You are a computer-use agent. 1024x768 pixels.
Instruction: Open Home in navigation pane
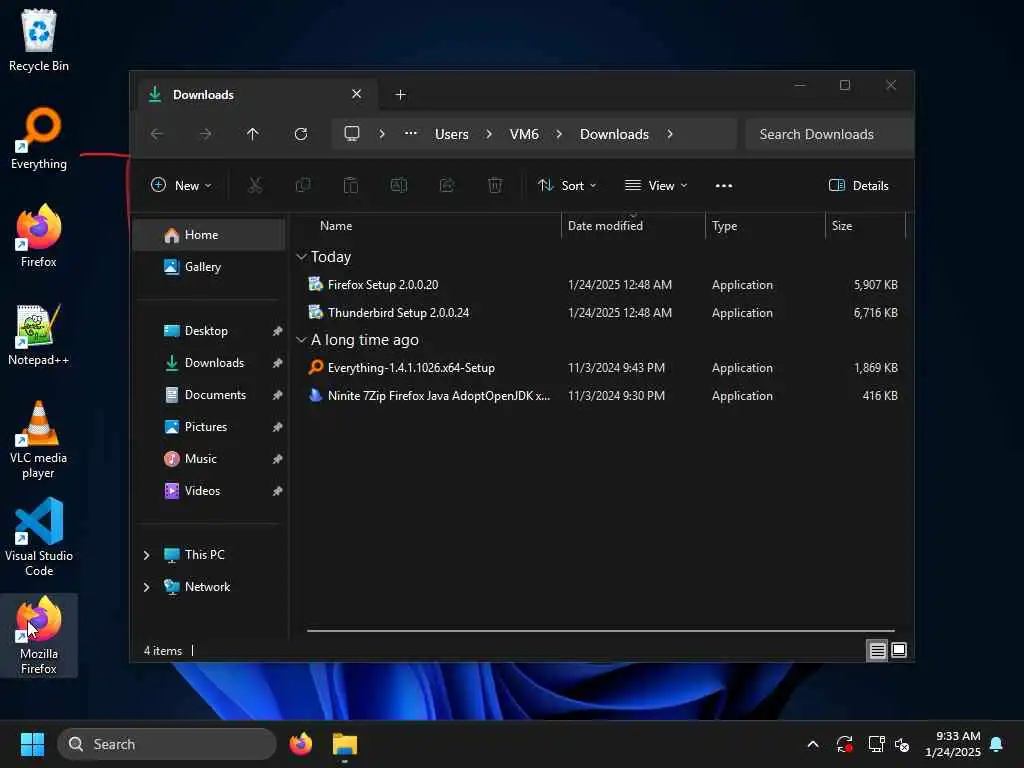[209, 235]
